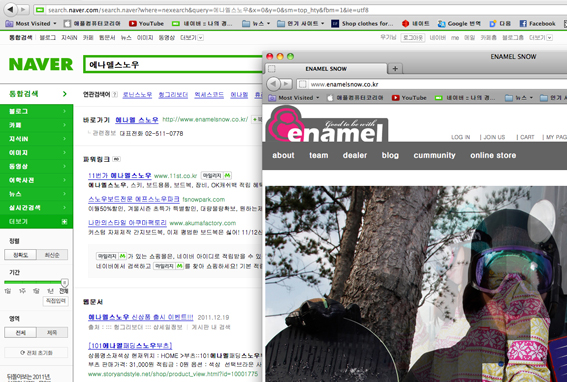Go forward in the Naver browser window
This screenshot has height=382, width=567.
tap(22, 9)
